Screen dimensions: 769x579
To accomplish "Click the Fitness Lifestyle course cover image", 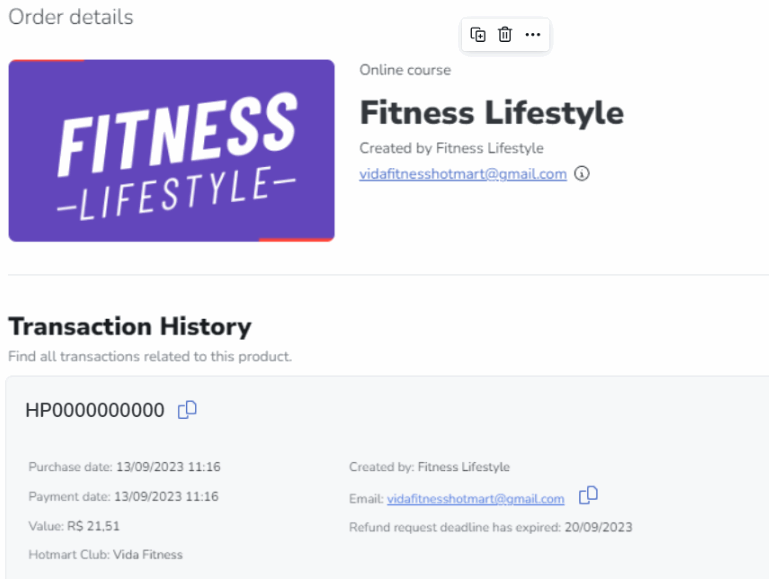I will click(x=172, y=151).
